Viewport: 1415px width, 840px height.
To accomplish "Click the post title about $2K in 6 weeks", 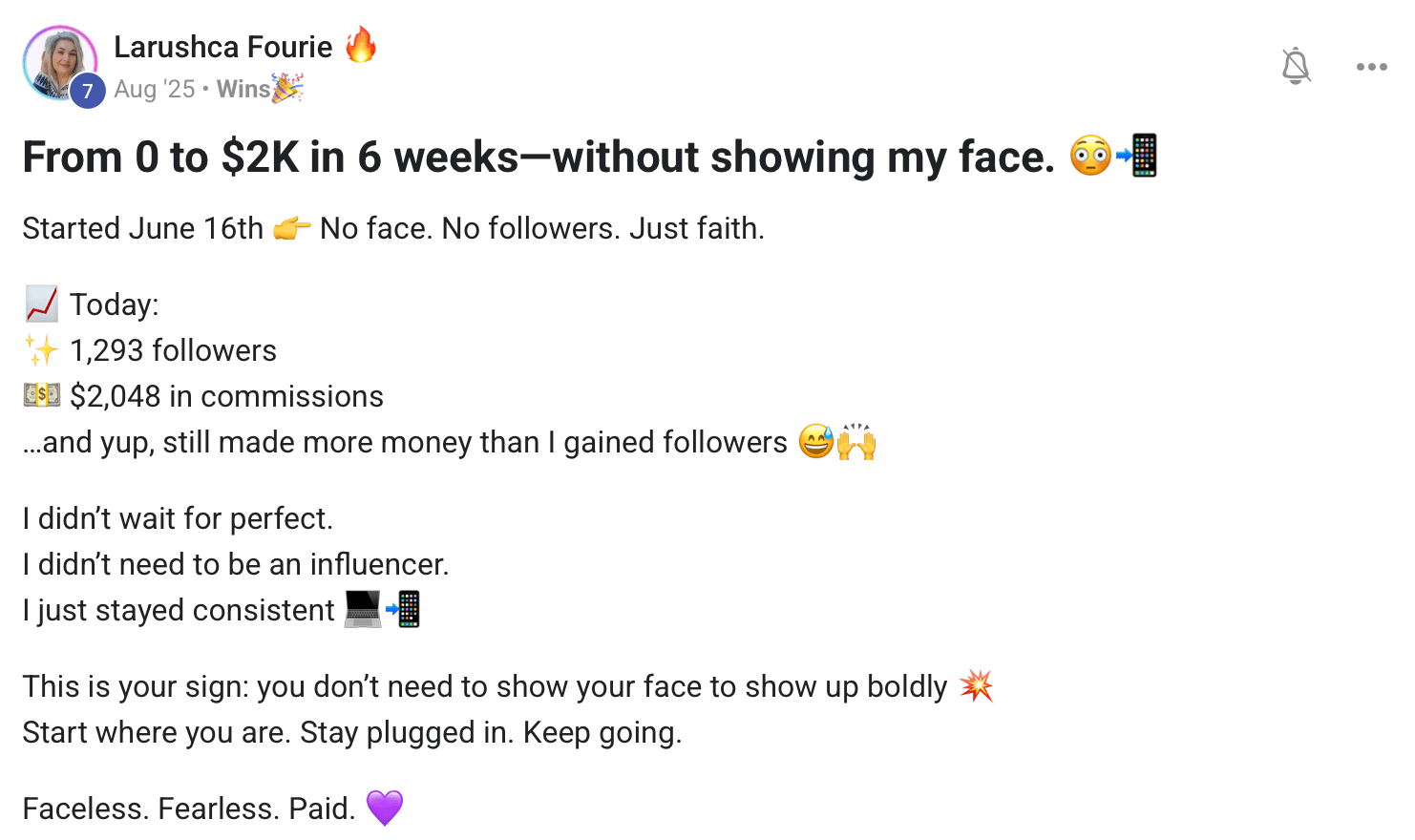I will click(x=539, y=157).
